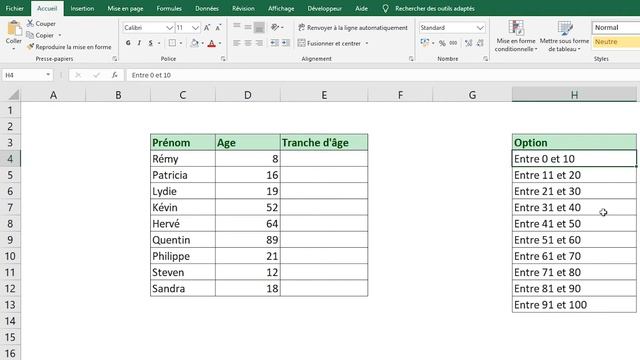Select column H header

[x=574, y=95]
